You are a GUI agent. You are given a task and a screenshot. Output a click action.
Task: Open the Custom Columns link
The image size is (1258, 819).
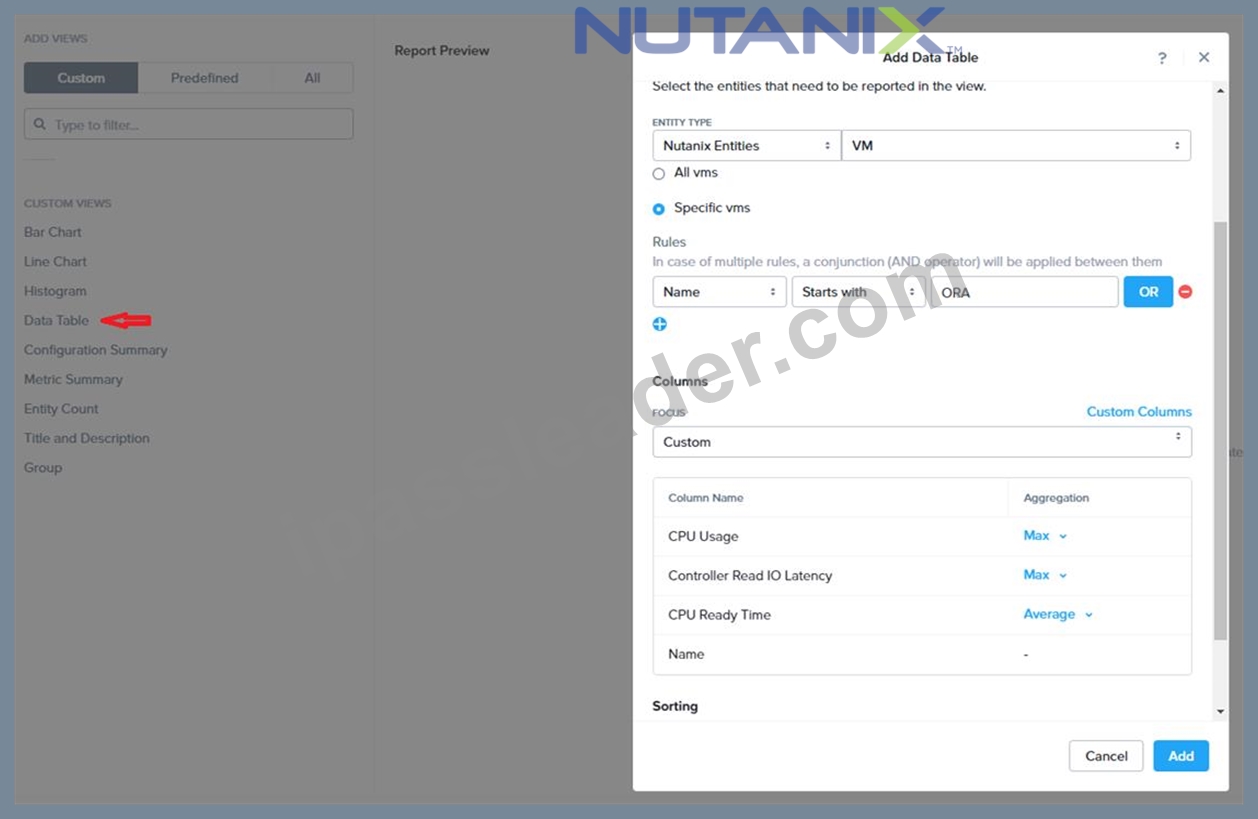1139,412
